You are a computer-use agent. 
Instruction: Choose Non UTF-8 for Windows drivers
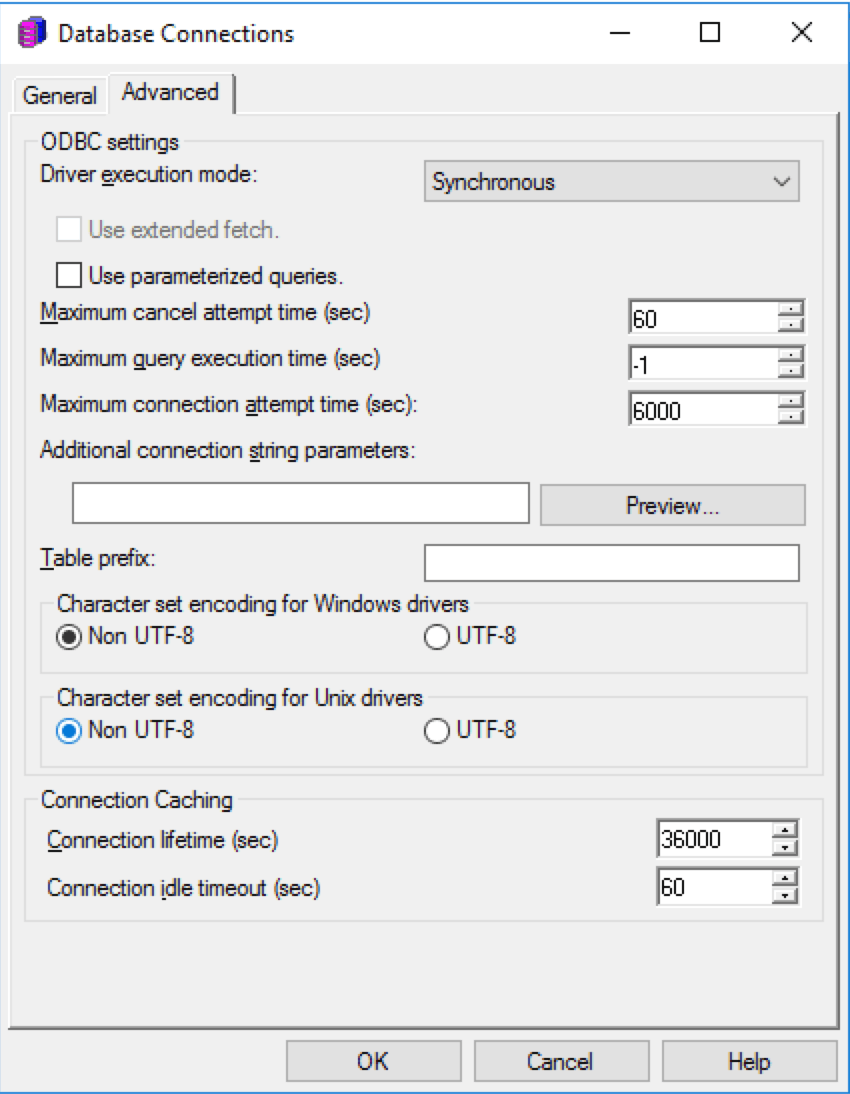[x=68, y=637]
